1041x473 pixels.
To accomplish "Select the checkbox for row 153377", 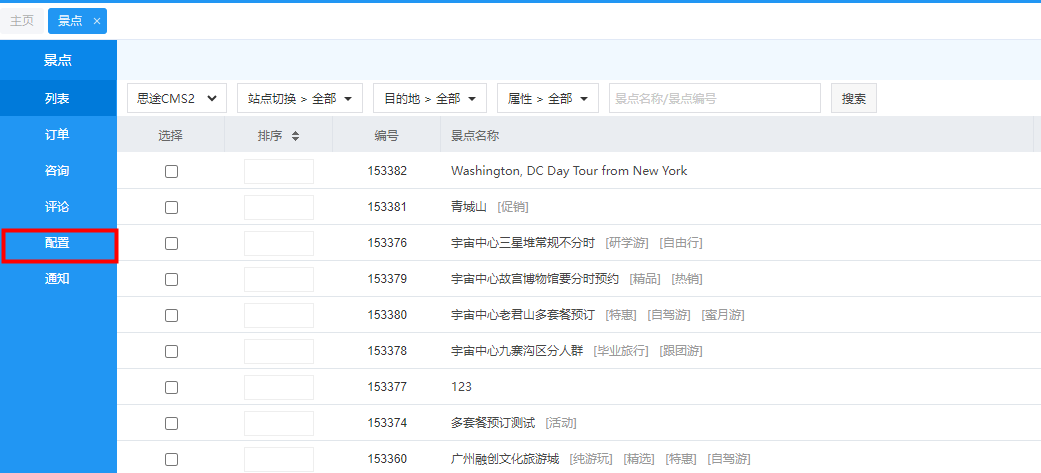I will click(171, 387).
